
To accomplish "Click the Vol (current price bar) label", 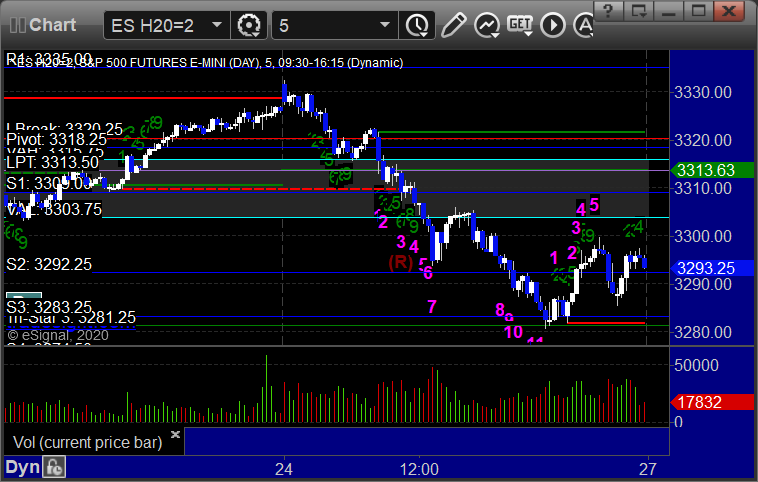I will 87,442.
